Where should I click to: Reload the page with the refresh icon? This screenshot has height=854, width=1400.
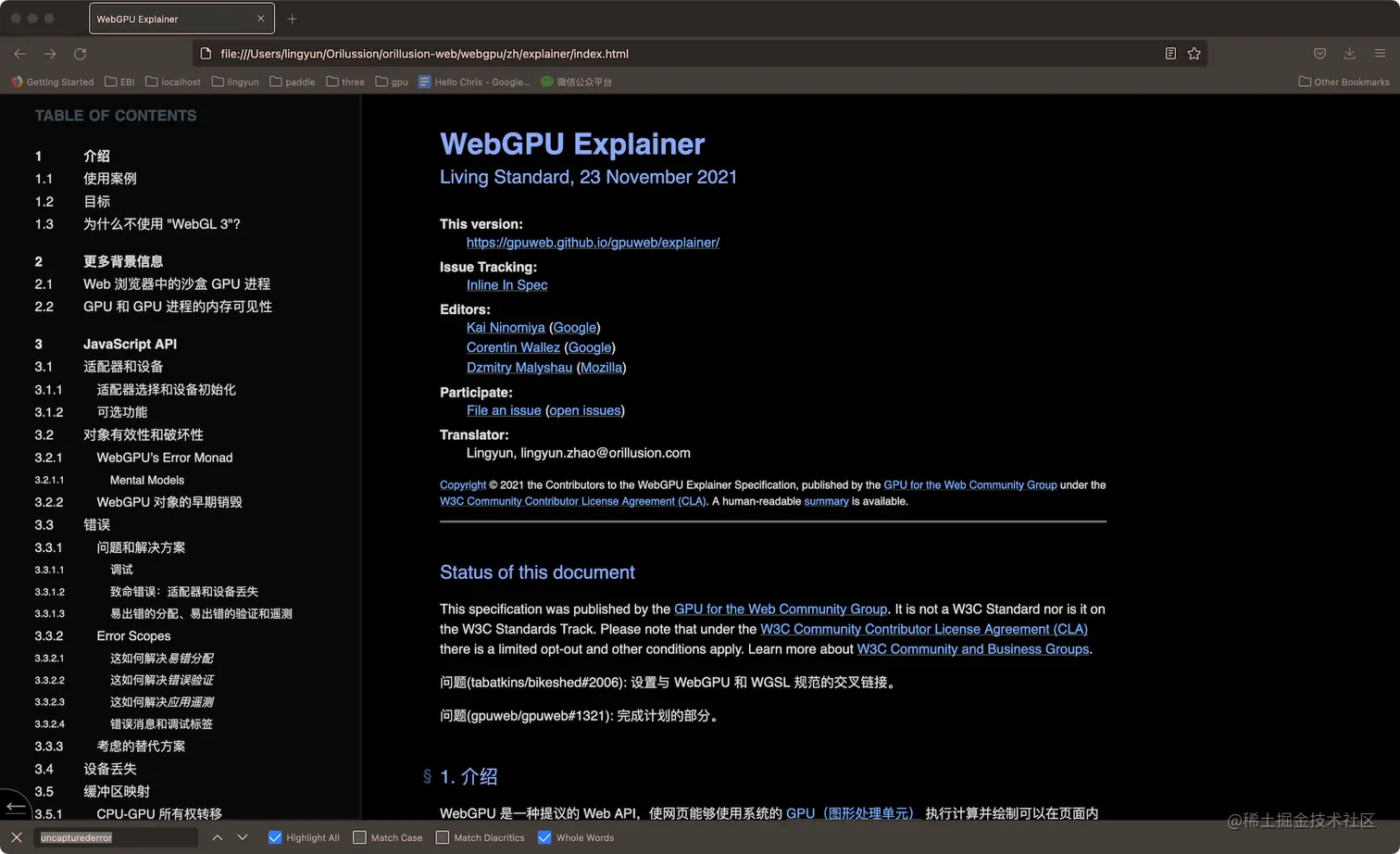(81, 54)
